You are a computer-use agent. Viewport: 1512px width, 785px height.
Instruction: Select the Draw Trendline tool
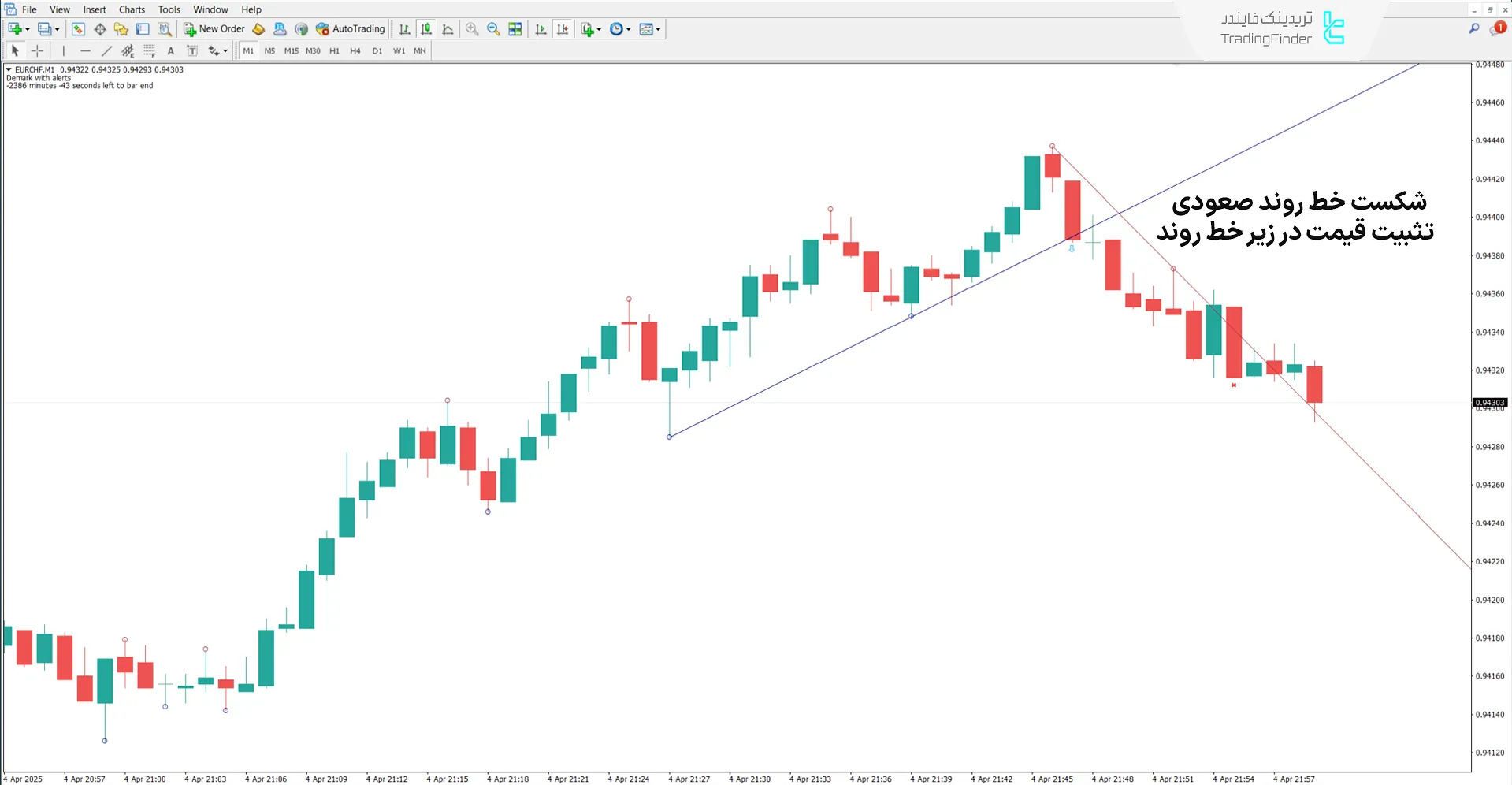pyautogui.click(x=107, y=50)
